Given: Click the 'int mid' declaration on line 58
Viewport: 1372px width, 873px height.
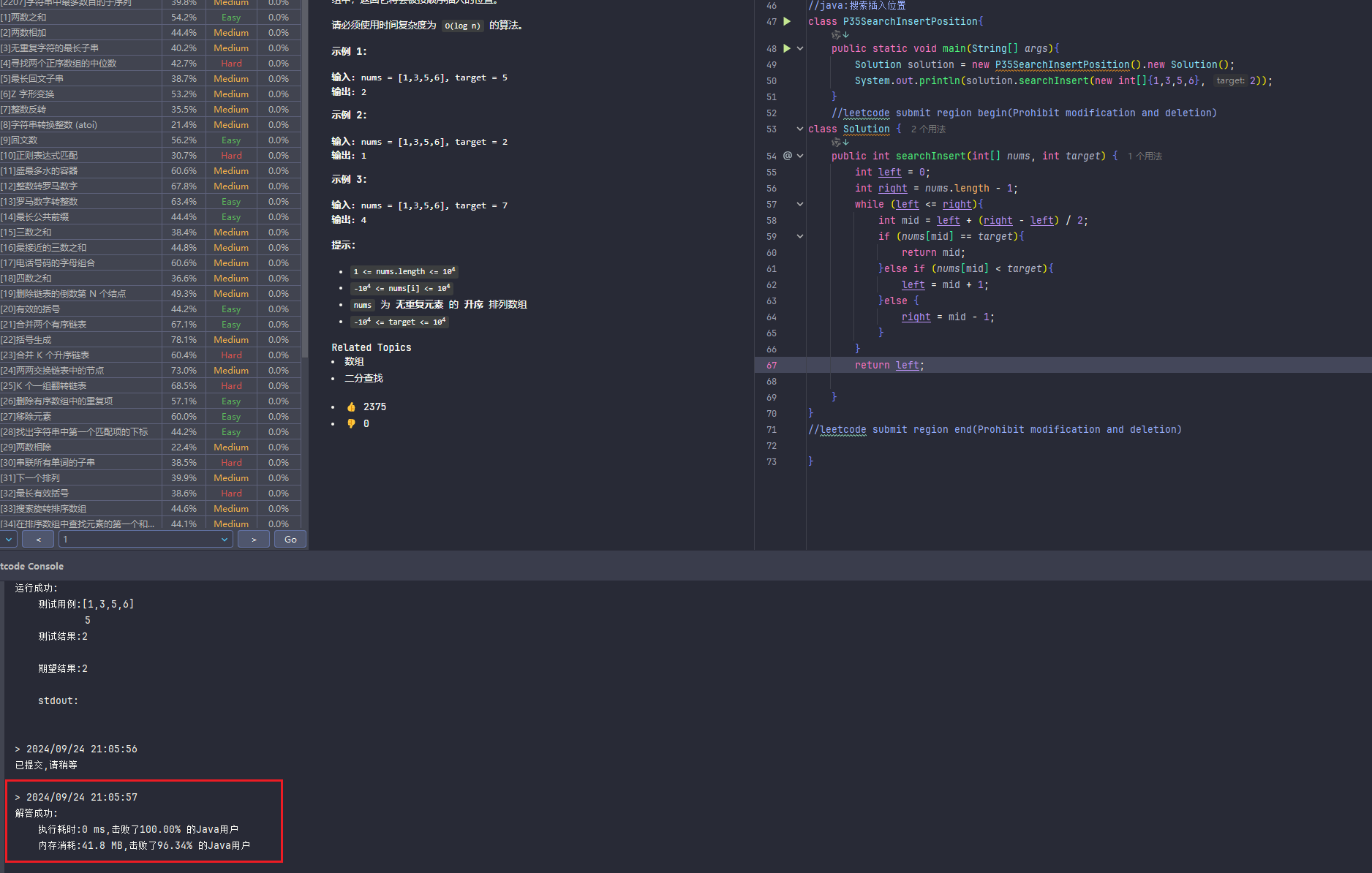Looking at the screenshot, I should point(899,220).
